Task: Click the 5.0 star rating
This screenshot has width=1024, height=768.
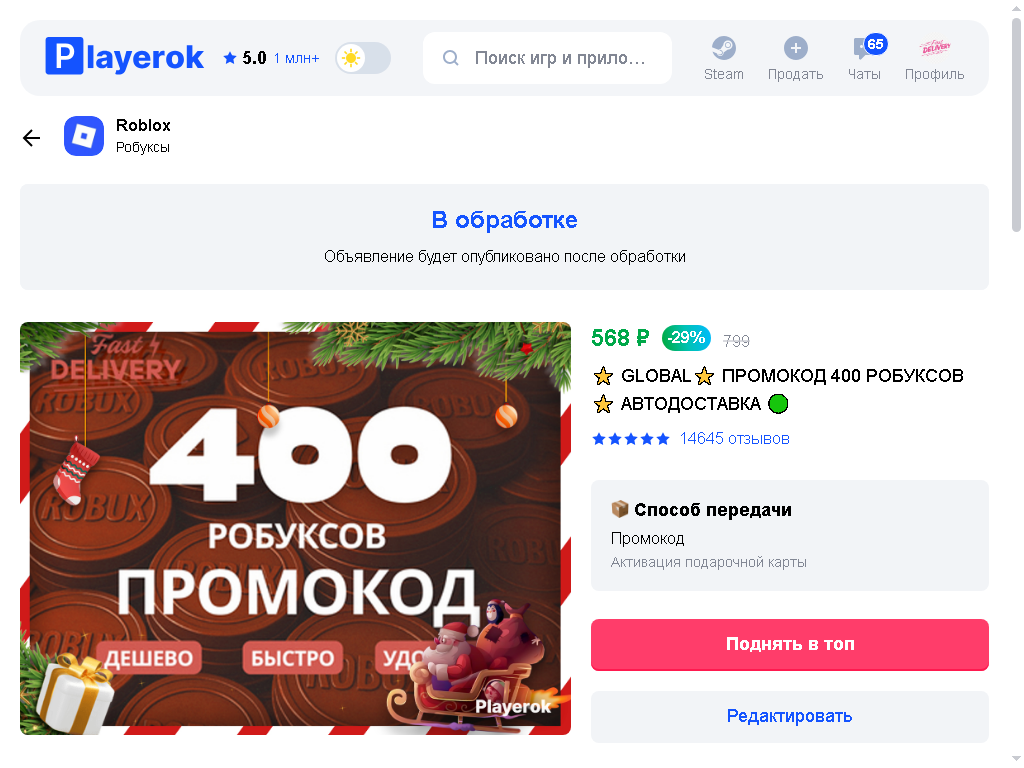Action: (245, 58)
